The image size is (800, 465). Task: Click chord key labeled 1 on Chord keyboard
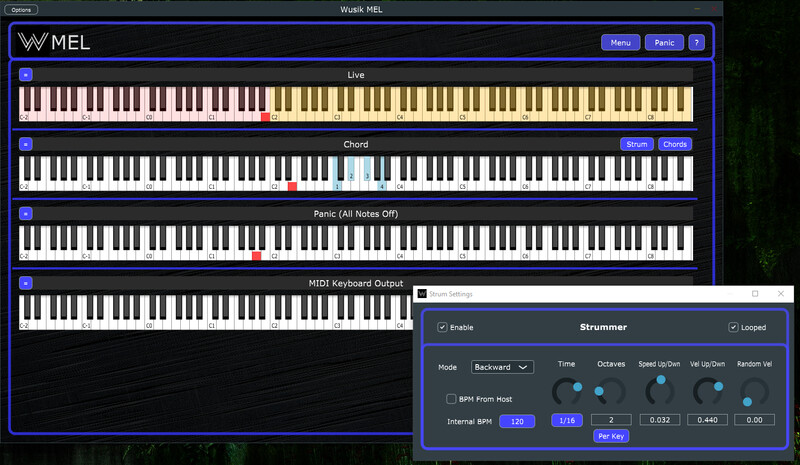(337, 185)
